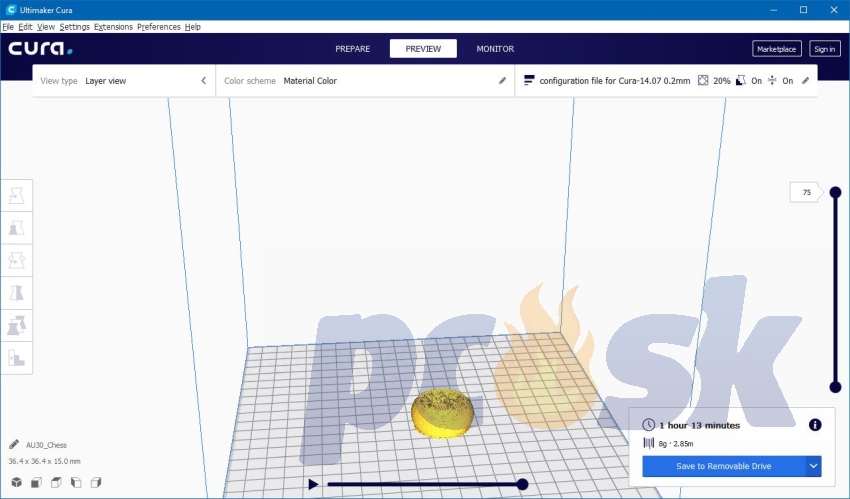Switch to 3D perspective view cube icon
Image resolution: width=850 pixels, height=499 pixels.
[17, 482]
